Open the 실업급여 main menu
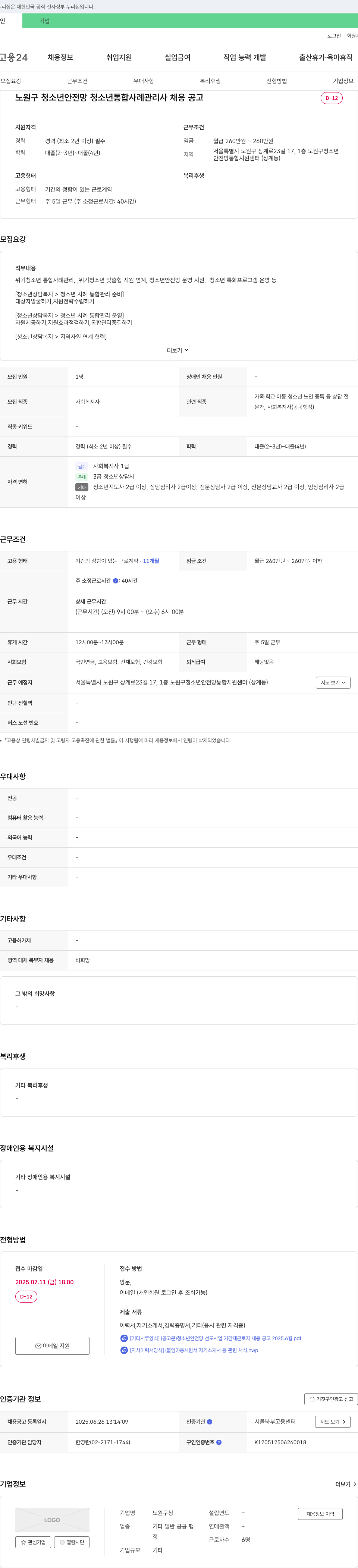The image size is (358, 1568). point(177,57)
